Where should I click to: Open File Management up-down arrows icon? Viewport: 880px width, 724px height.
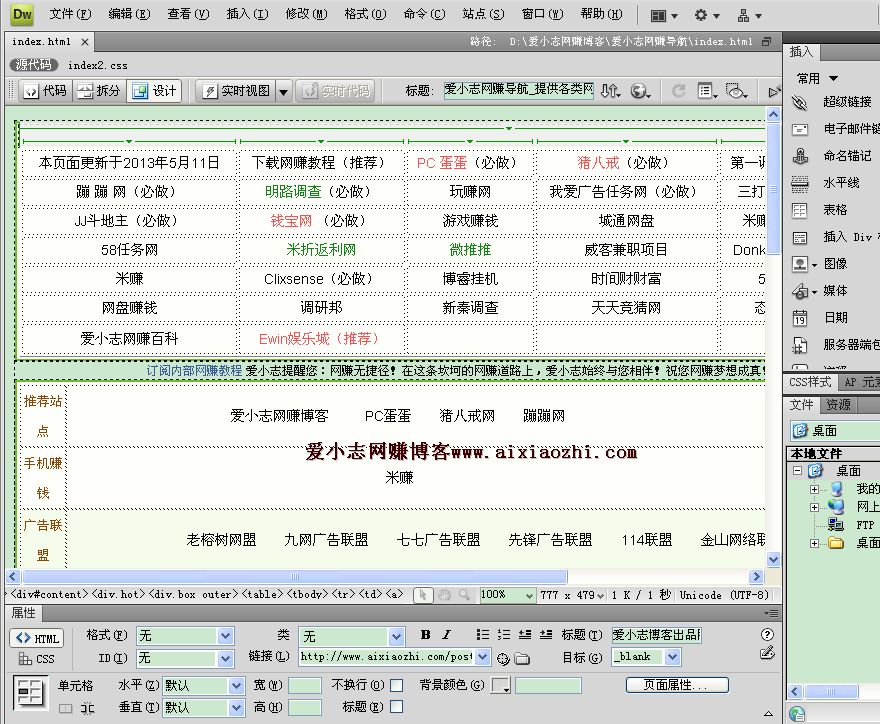pyautogui.click(x=610, y=90)
